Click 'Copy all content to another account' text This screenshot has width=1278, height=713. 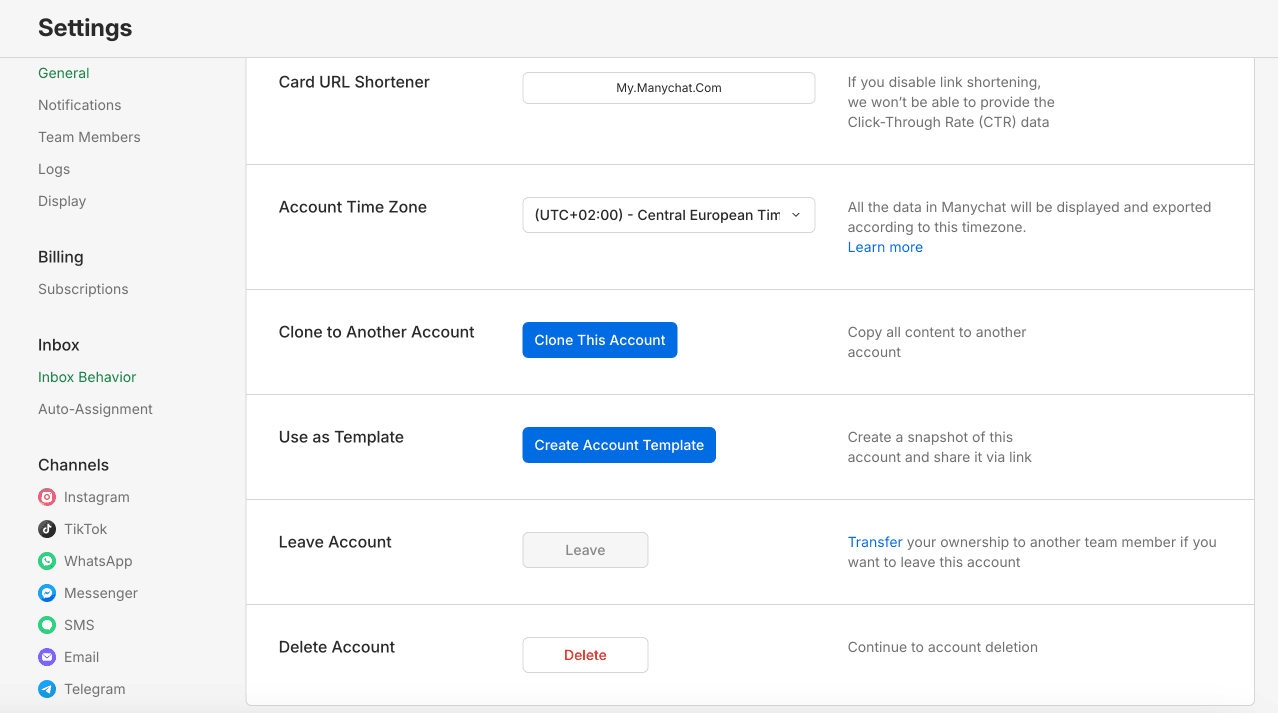(x=937, y=342)
